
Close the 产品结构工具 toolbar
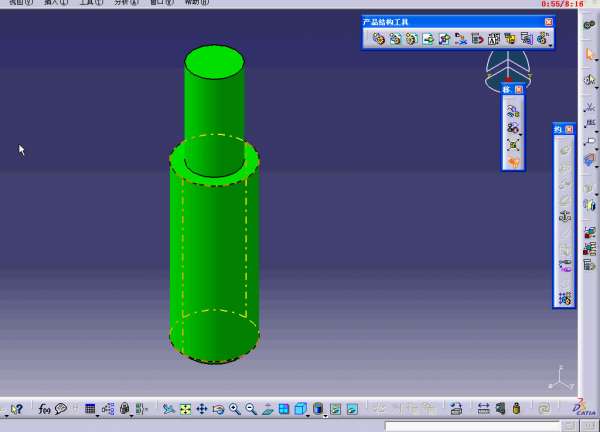click(548, 22)
